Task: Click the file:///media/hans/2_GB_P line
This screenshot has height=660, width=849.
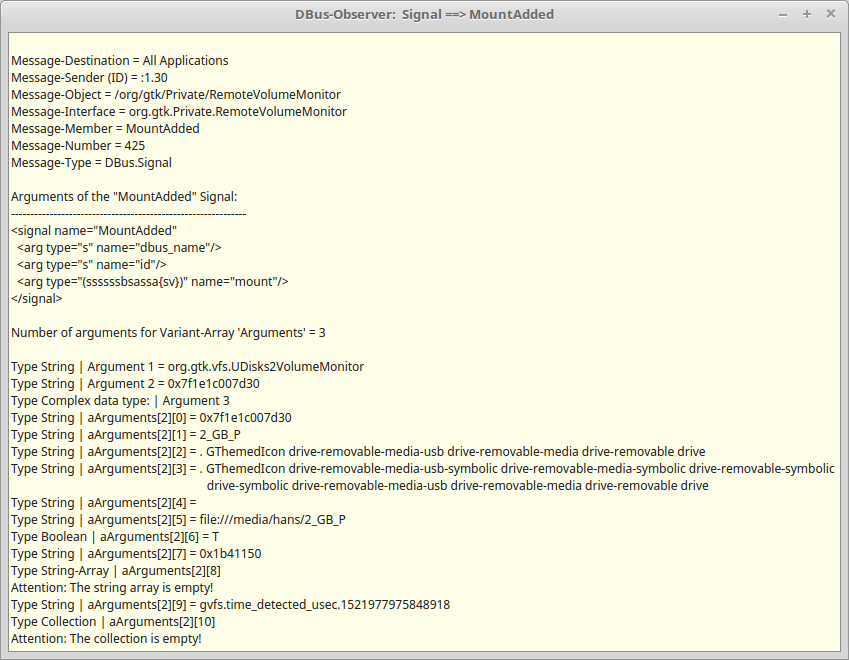Action: (x=178, y=520)
